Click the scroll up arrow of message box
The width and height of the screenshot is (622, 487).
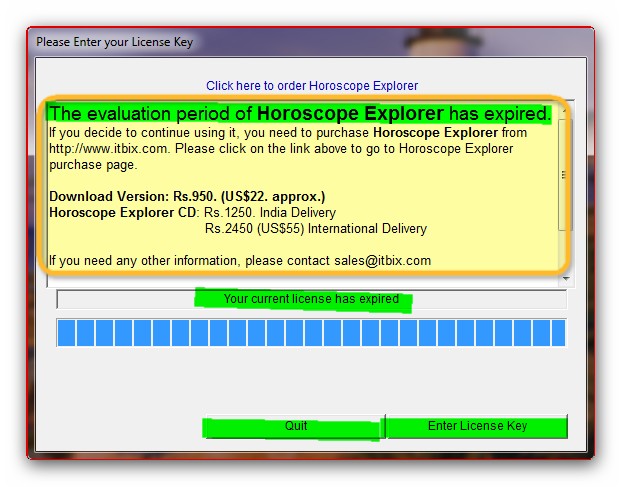[x=564, y=111]
